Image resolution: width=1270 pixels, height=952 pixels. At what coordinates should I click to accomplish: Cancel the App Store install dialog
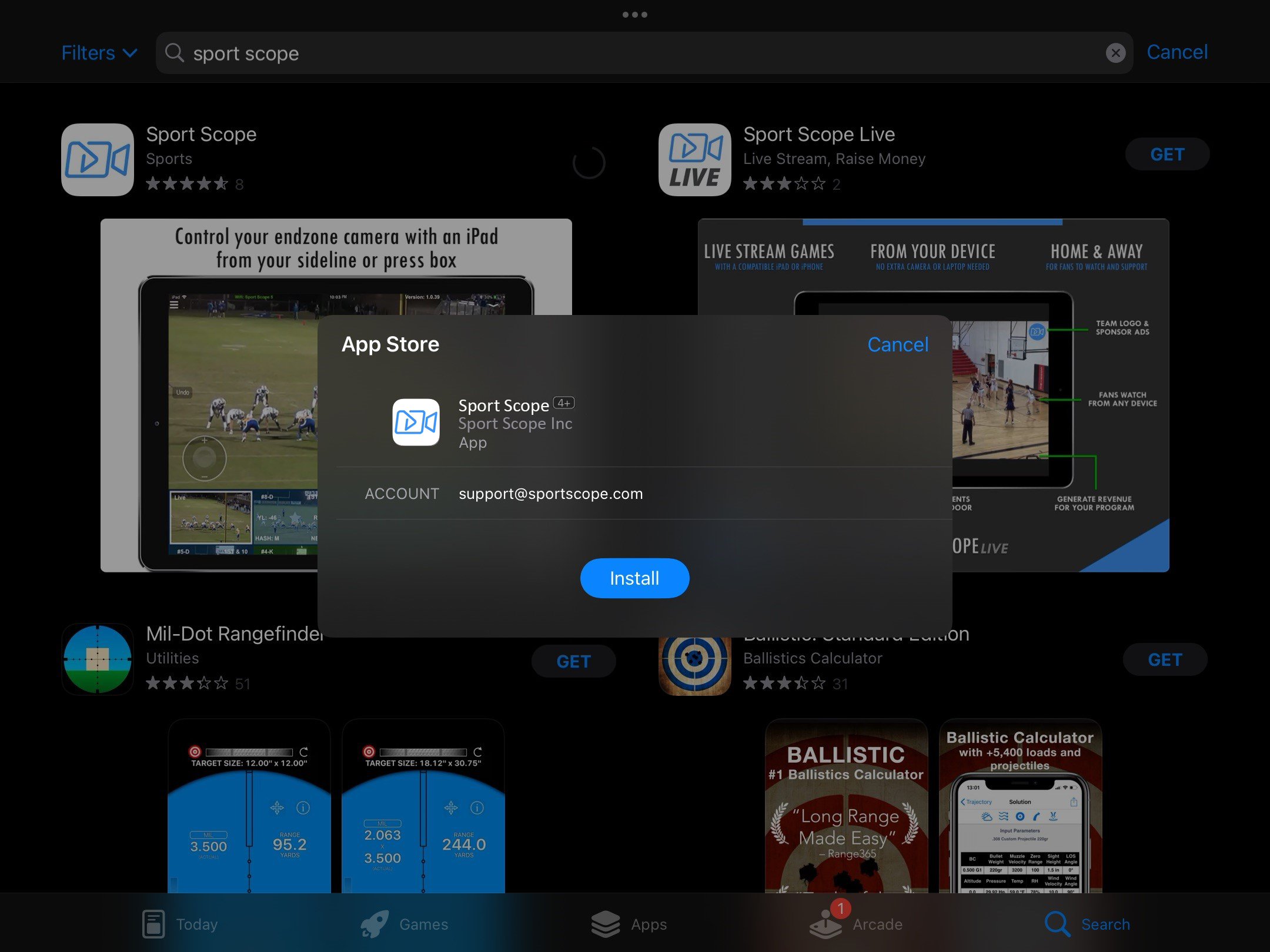897,344
